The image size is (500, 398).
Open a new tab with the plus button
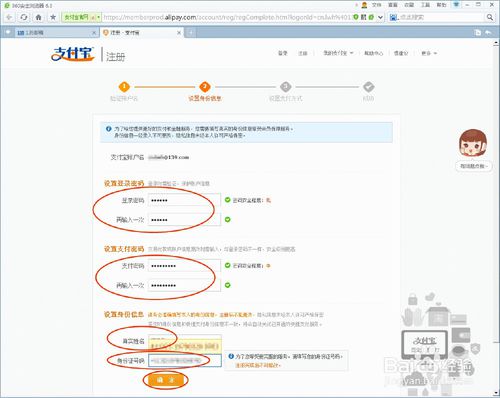[191, 33]
